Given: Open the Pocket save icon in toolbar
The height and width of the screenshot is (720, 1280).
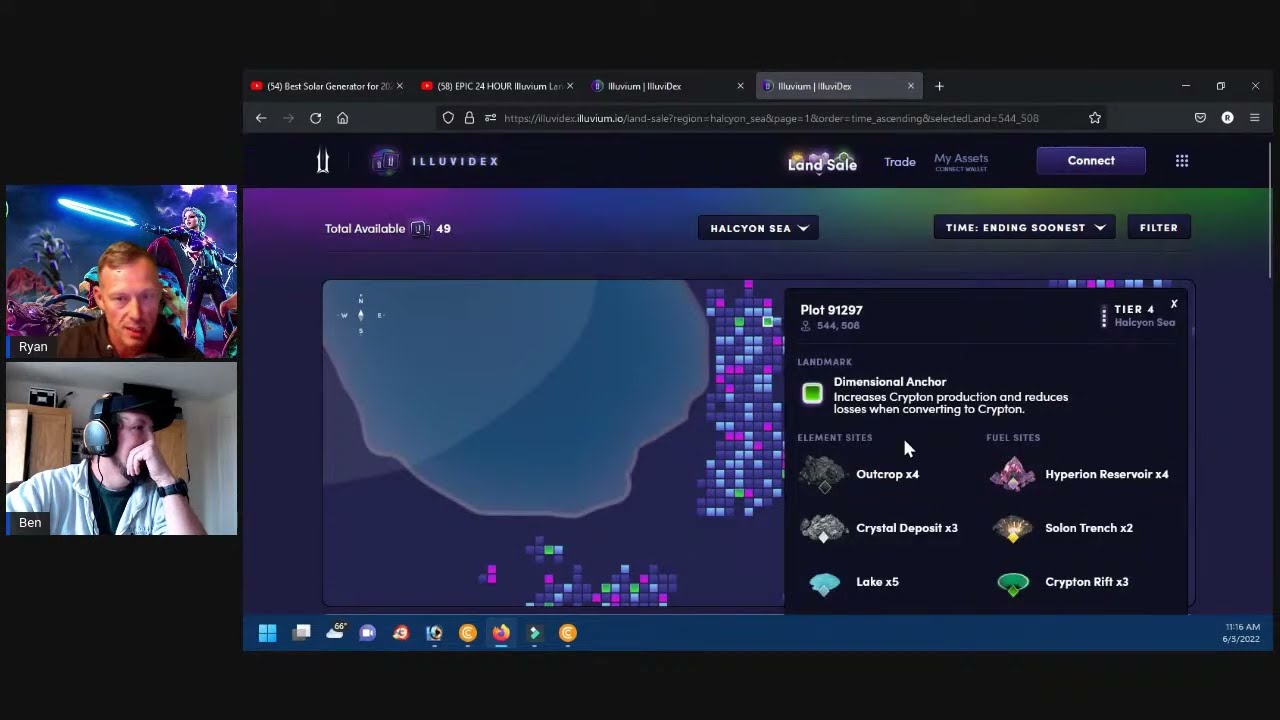Looking at the screenshot, I should pos(1200,118).
